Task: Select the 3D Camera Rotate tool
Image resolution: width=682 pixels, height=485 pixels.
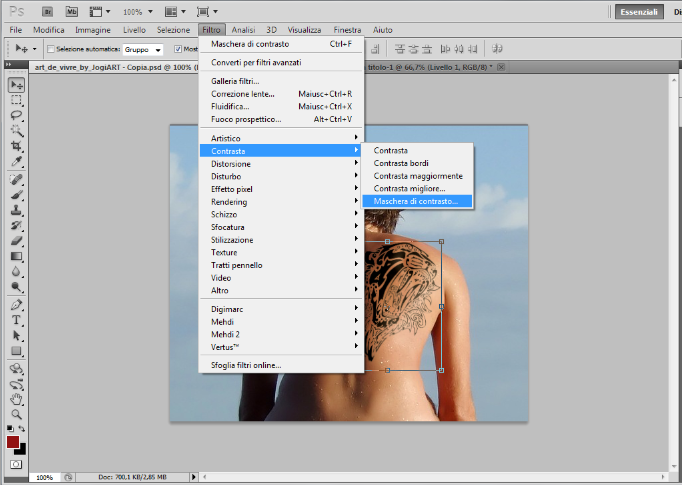Action: [x=16, y=384]
